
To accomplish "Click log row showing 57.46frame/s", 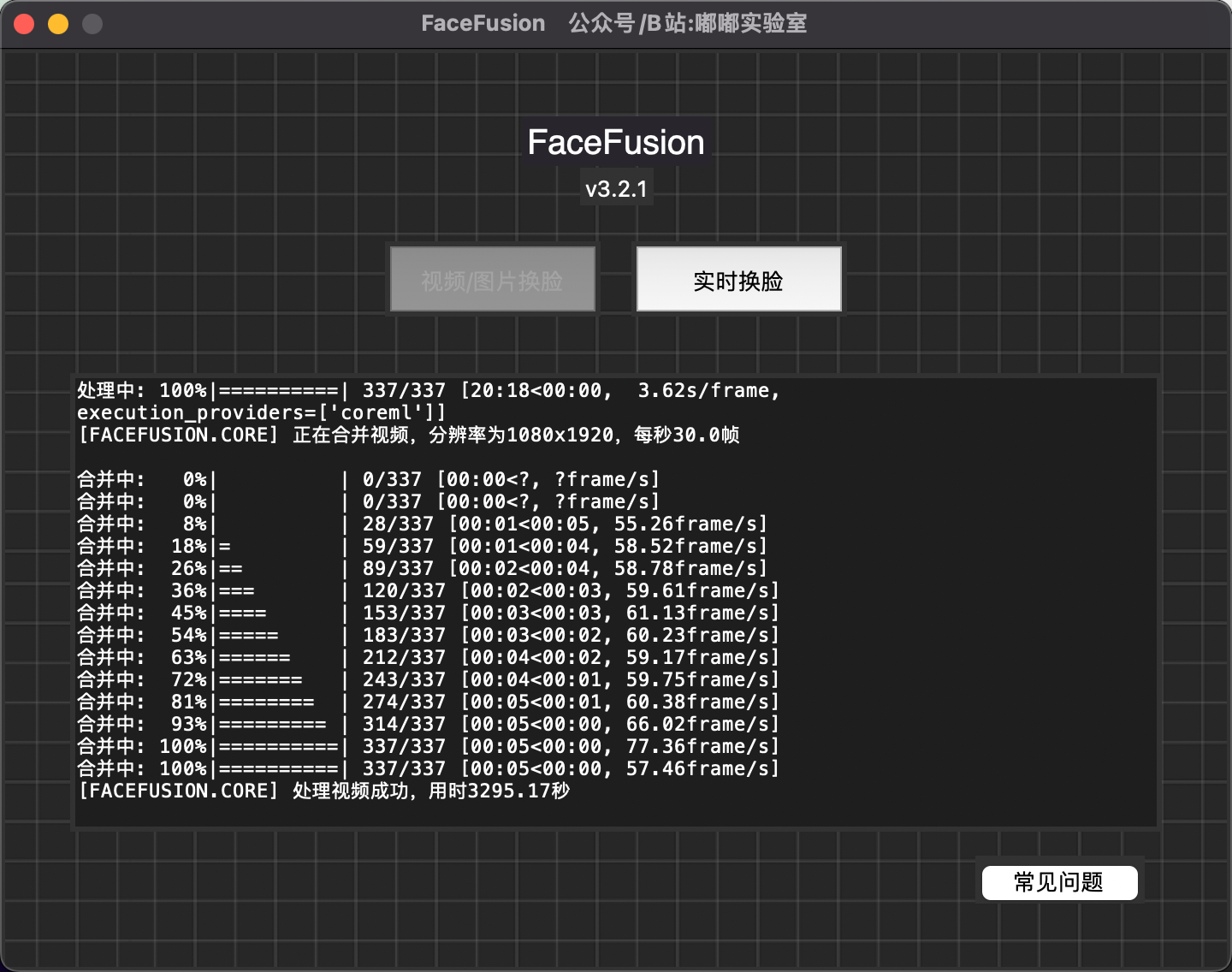I will click(x=429, y=768).
